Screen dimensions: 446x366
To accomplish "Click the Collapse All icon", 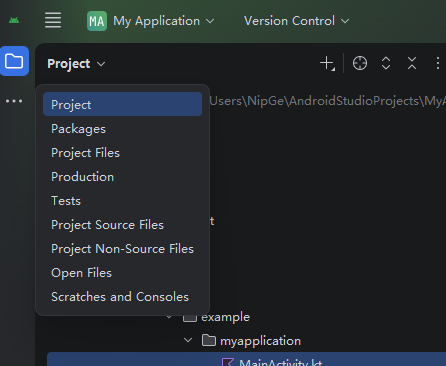I will (x=412, y=63).
